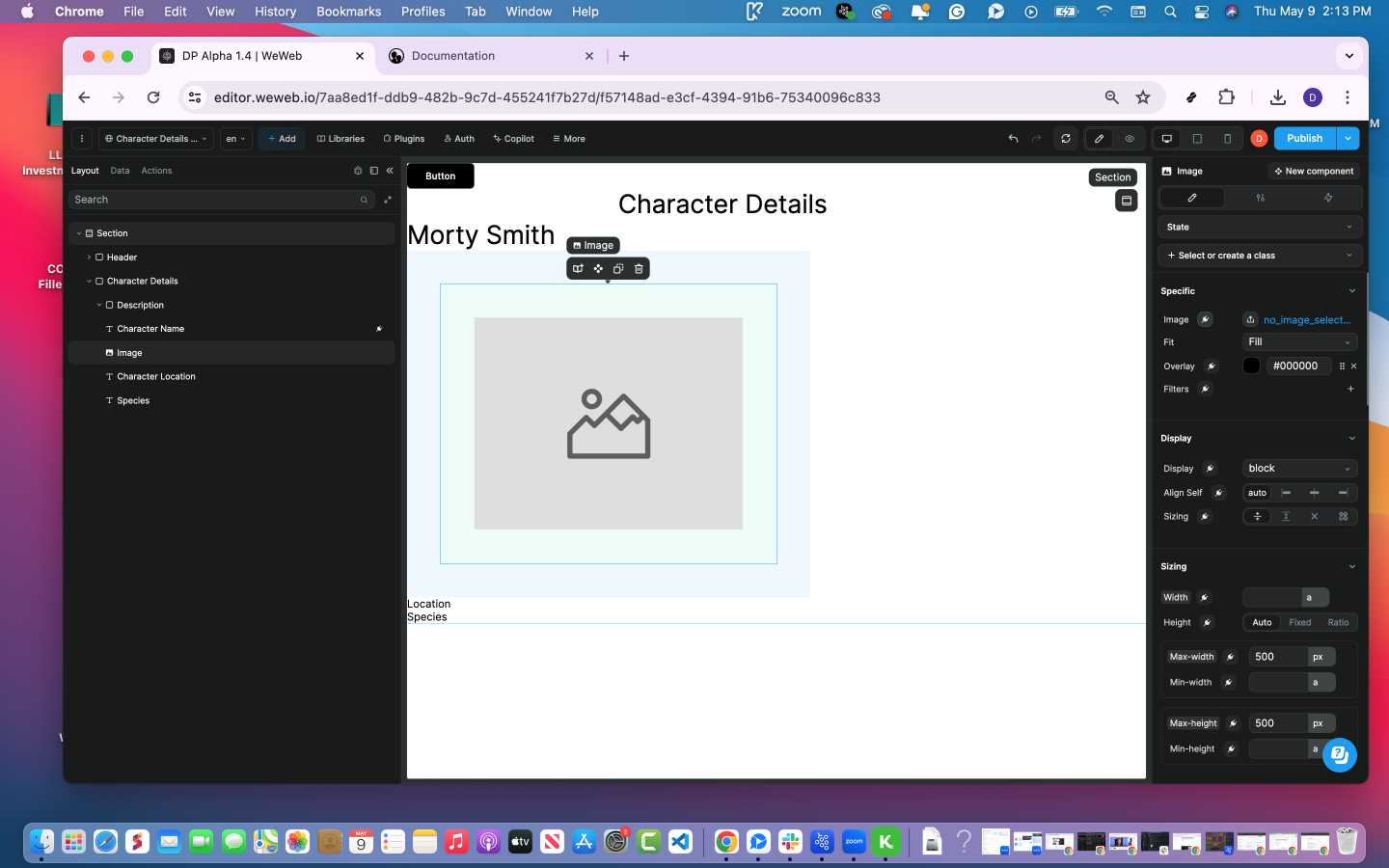Open the blue help chat bubble icon
Viewport: 1389px width, 868px height.
pyautogui.click(x=1339, y=755)
